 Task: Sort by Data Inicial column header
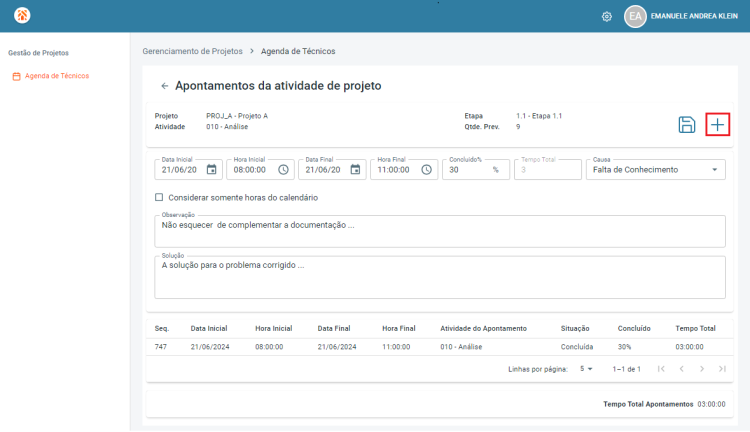pos(209,329)
